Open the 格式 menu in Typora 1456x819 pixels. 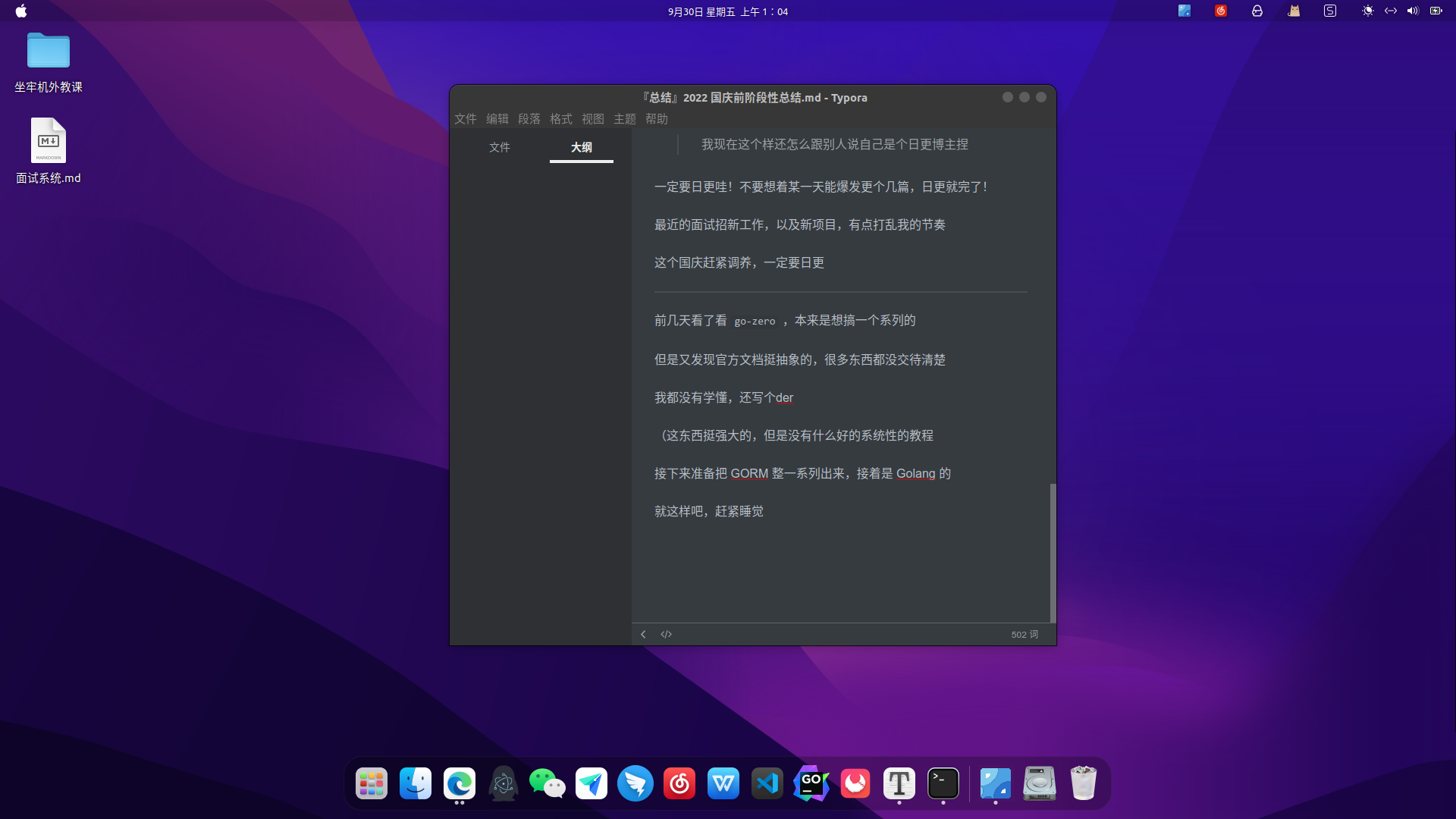(561, 119)
